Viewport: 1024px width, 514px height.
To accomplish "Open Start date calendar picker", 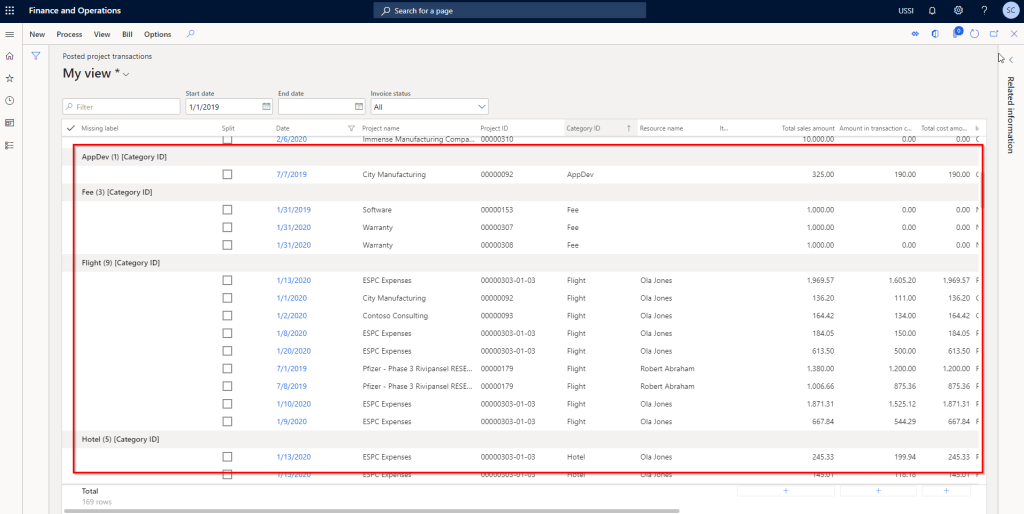I will (266, 106).
